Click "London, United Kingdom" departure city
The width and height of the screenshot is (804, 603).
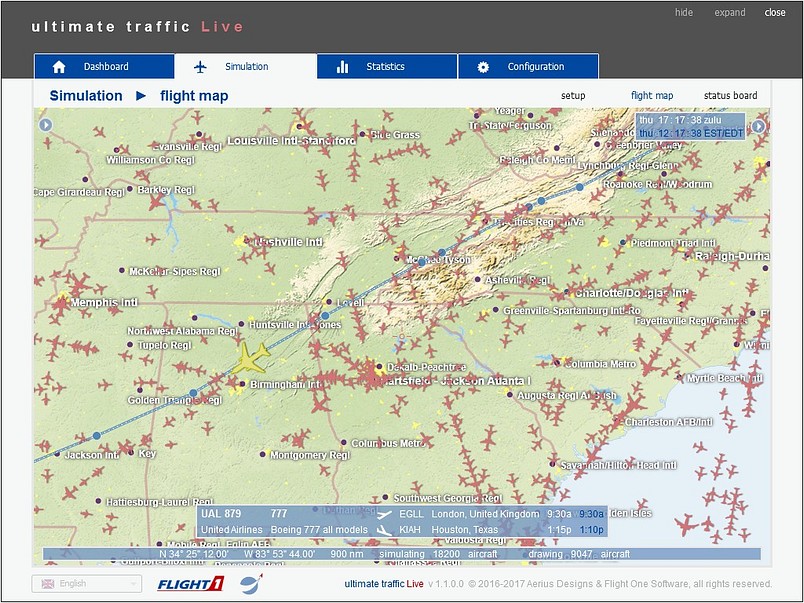[x=485, y=514]
